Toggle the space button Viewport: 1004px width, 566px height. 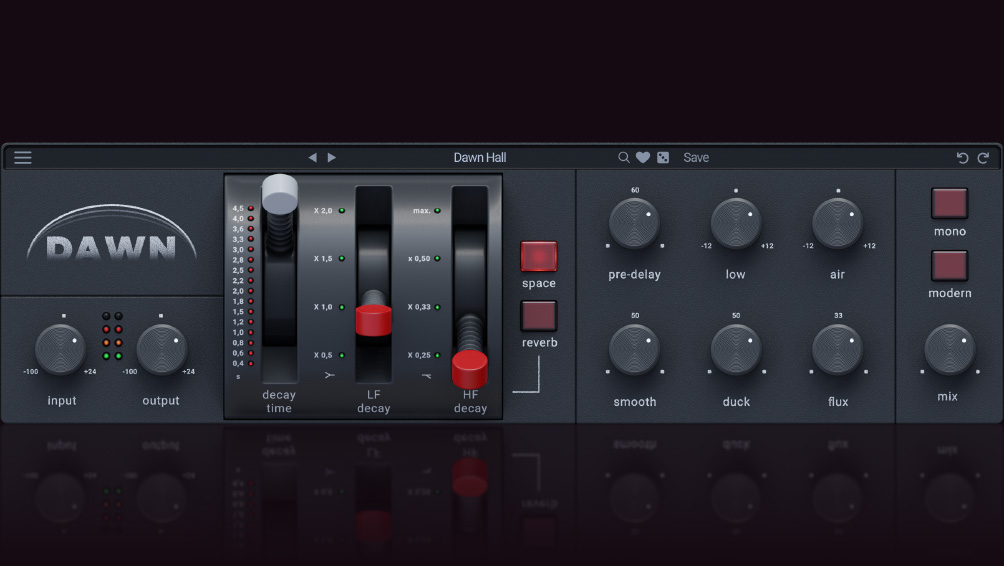point(538,256)
